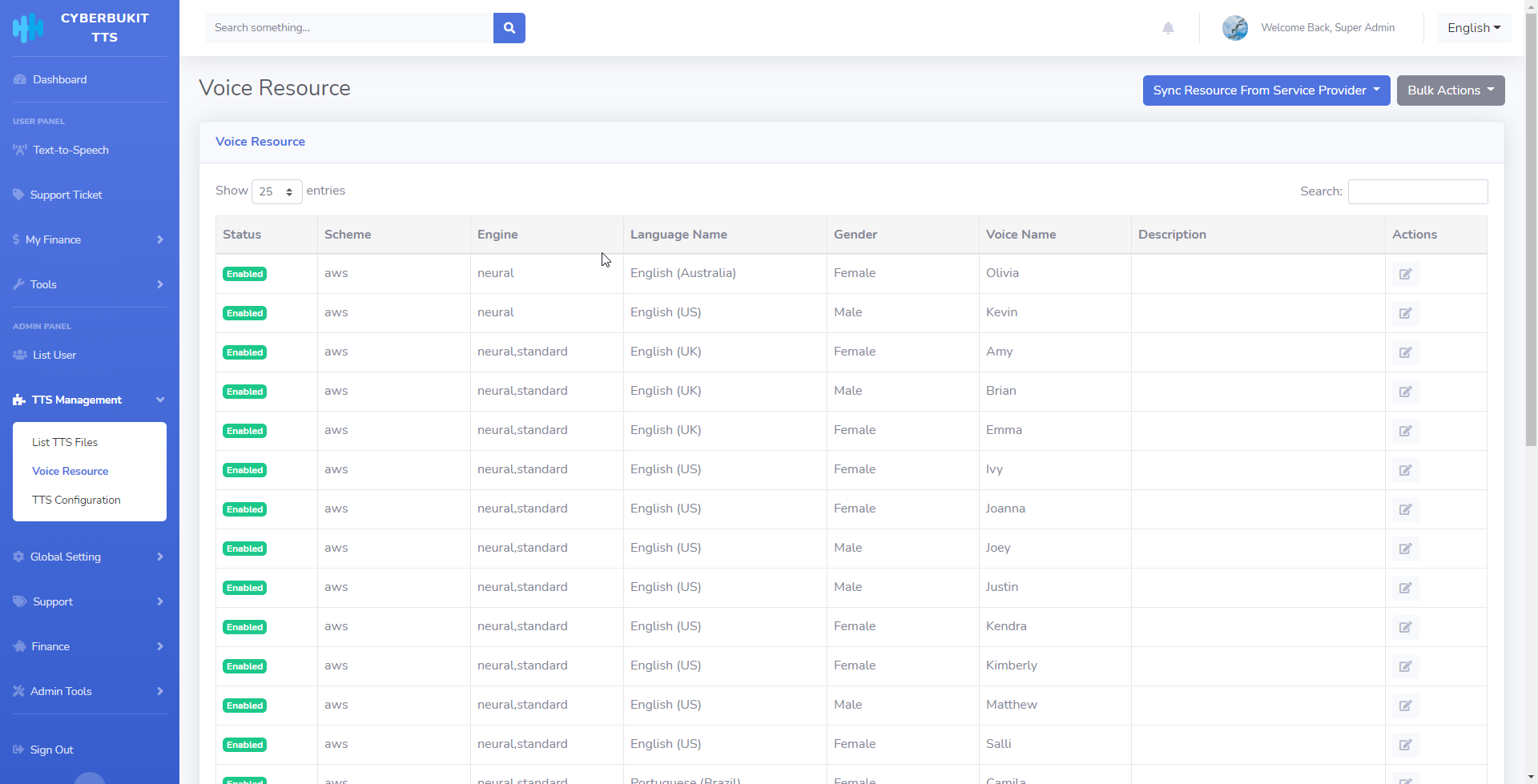Click edit icon for Kevin voice
The image size is (1538, 784).
(x=1405, y=313)
